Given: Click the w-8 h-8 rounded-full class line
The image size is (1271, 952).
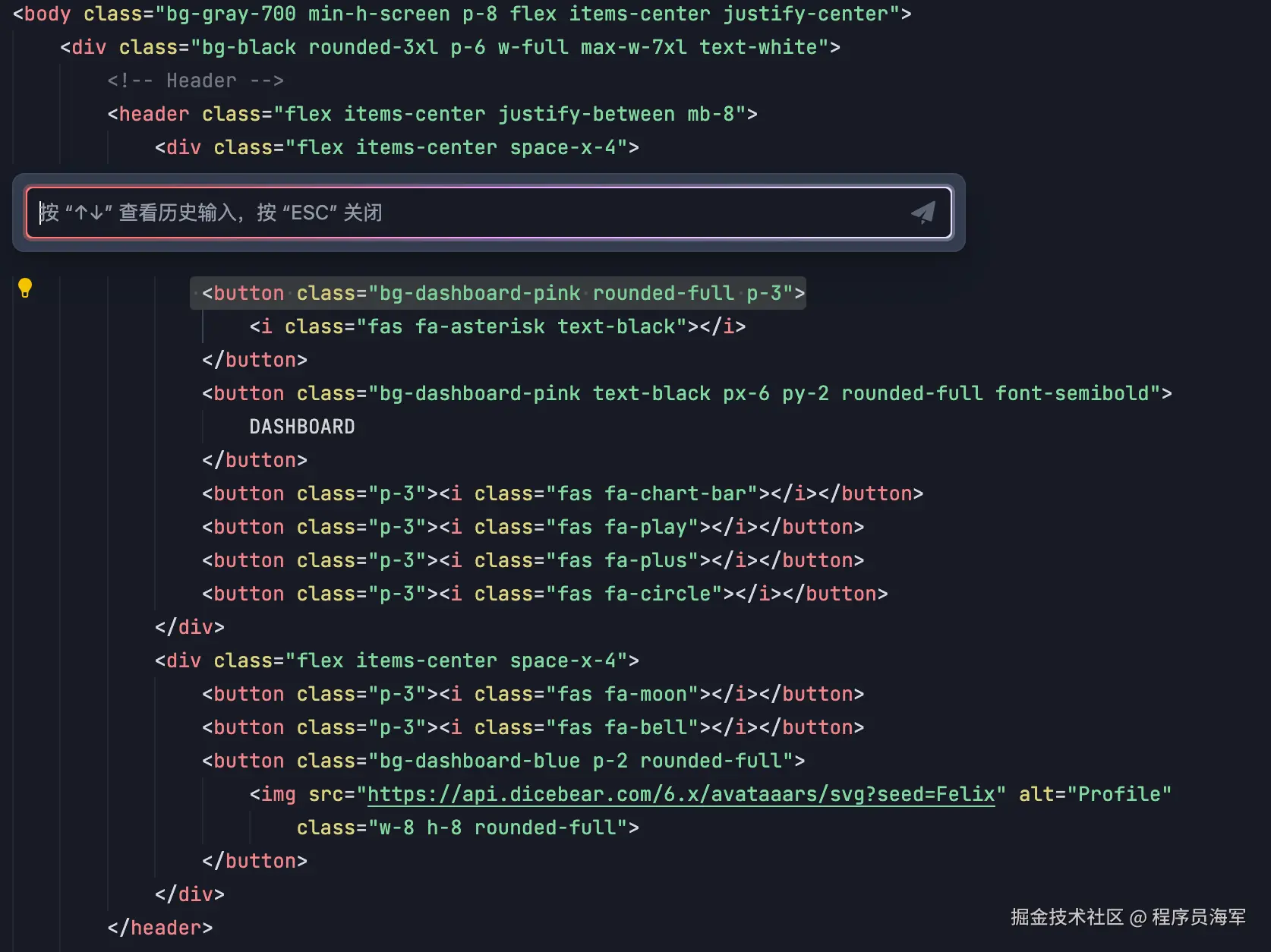Looking at the screenshot, I should tap(467, 827).
